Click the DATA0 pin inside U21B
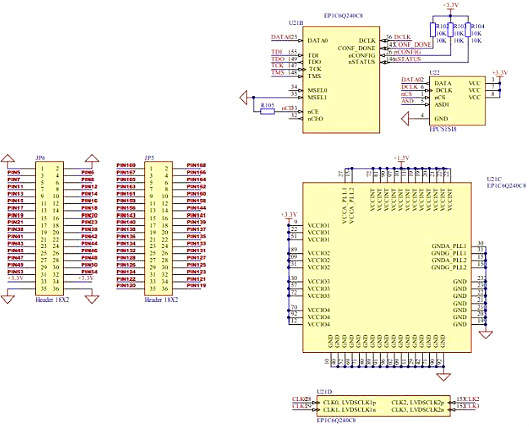529x427 pixels. [317, 40]
